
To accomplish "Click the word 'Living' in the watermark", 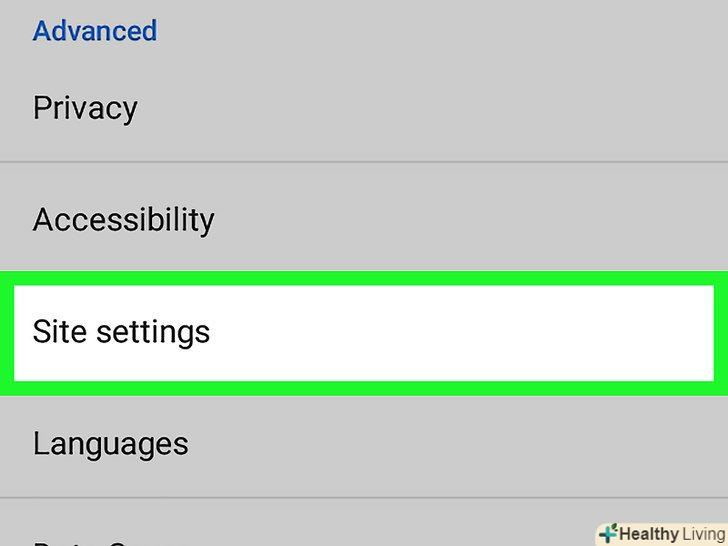I will pyautogui.click(x=704, y=534).
